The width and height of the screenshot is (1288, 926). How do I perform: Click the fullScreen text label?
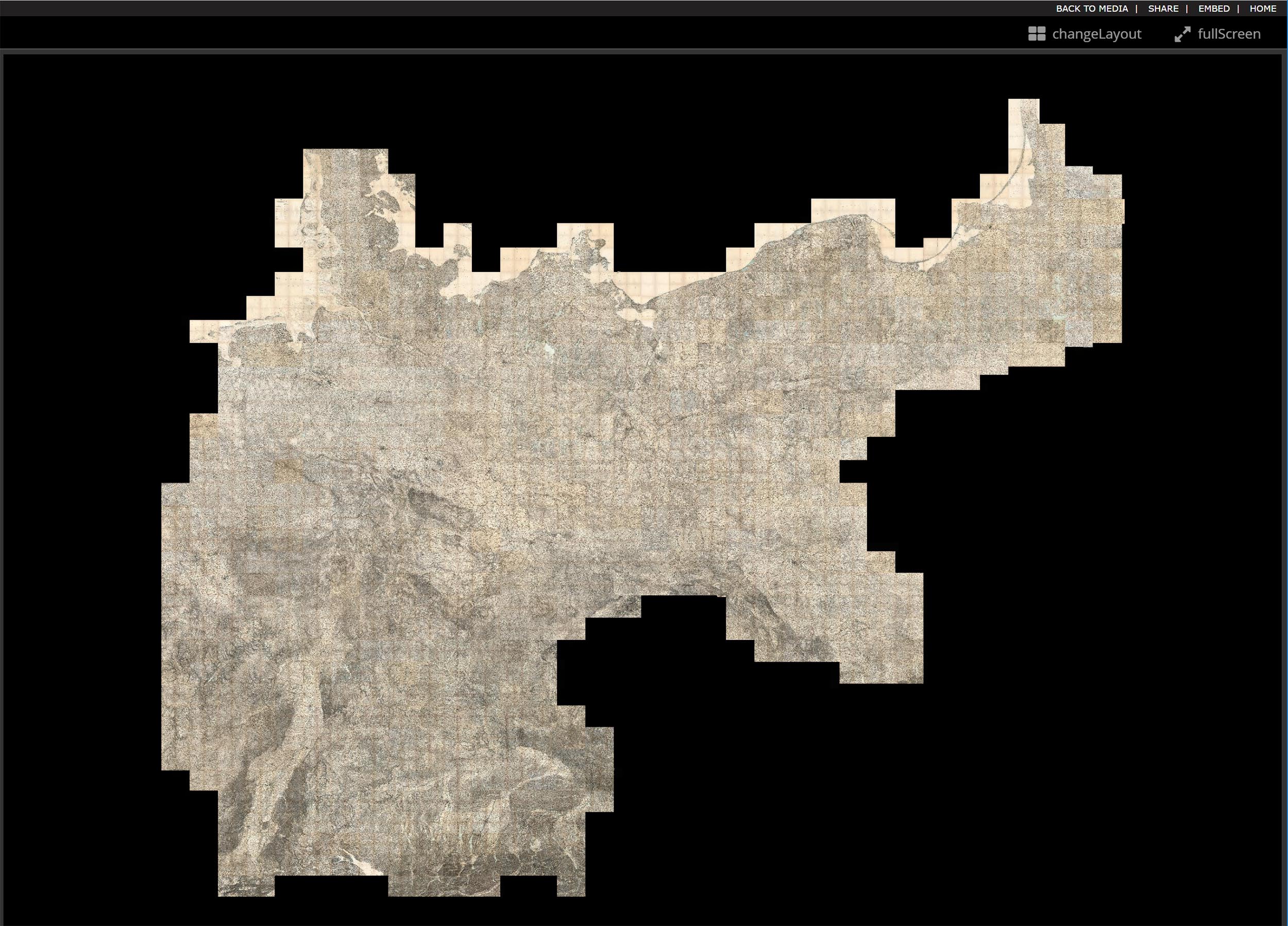1229,34
